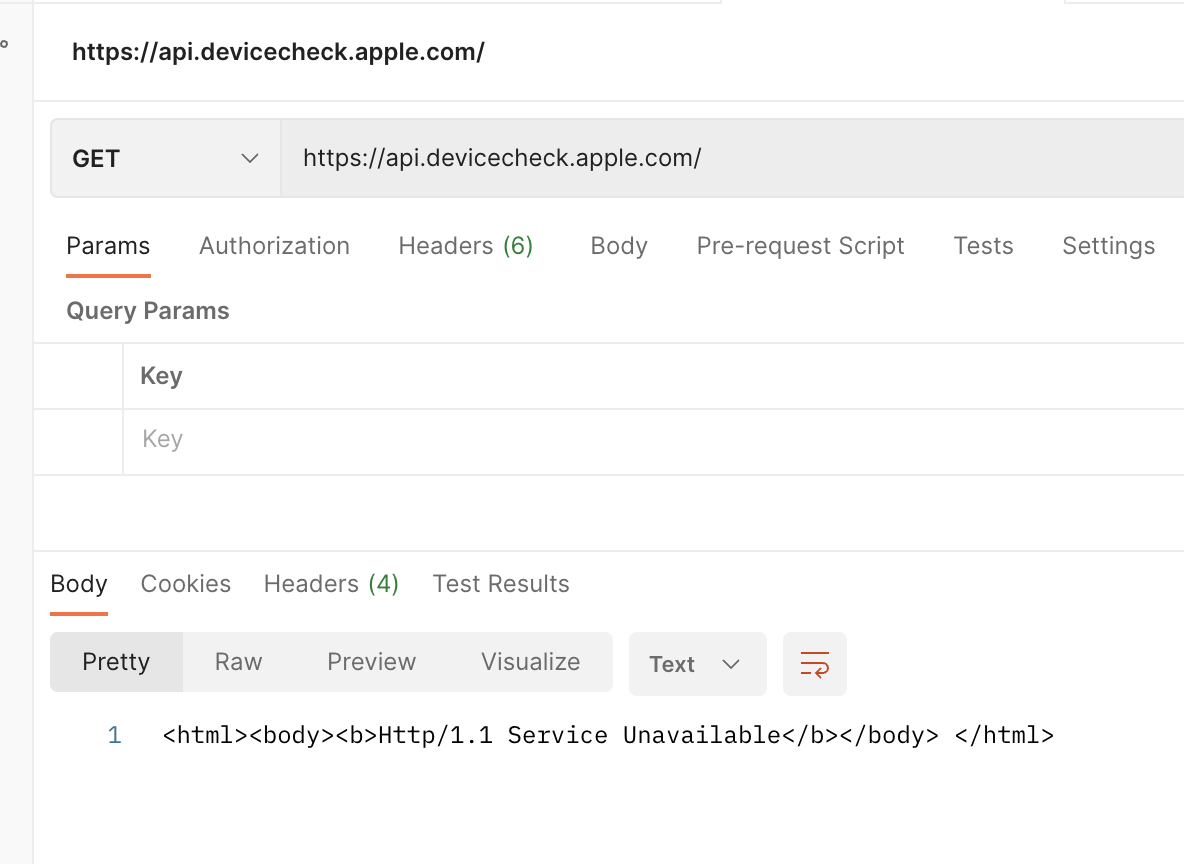1184x864 pixels.
Task: Open the response Headers (4) tab
Action: tap(331, 584)
